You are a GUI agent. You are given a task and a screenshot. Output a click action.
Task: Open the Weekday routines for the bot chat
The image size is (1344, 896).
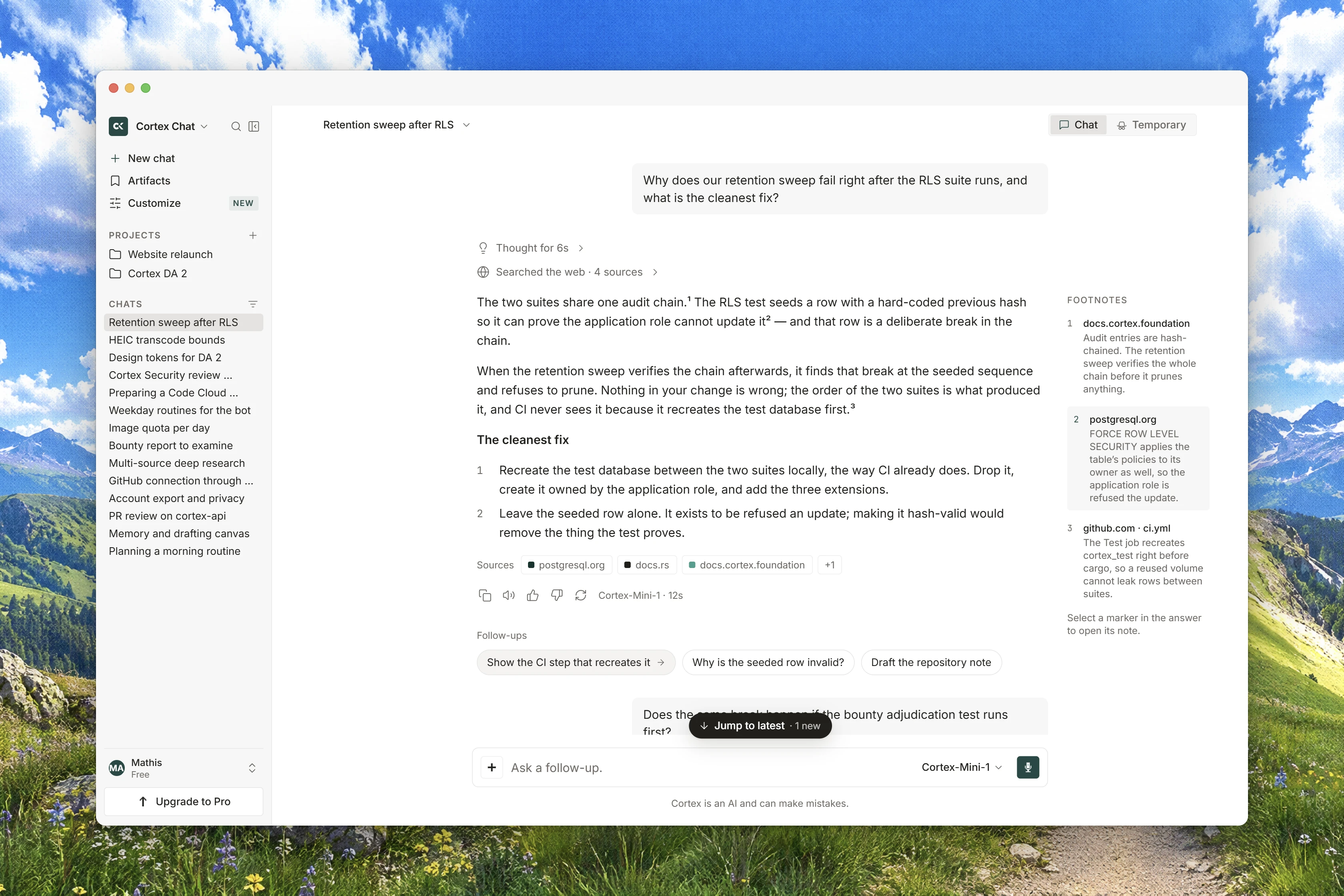pyautogui.click(x=184, y=410)
